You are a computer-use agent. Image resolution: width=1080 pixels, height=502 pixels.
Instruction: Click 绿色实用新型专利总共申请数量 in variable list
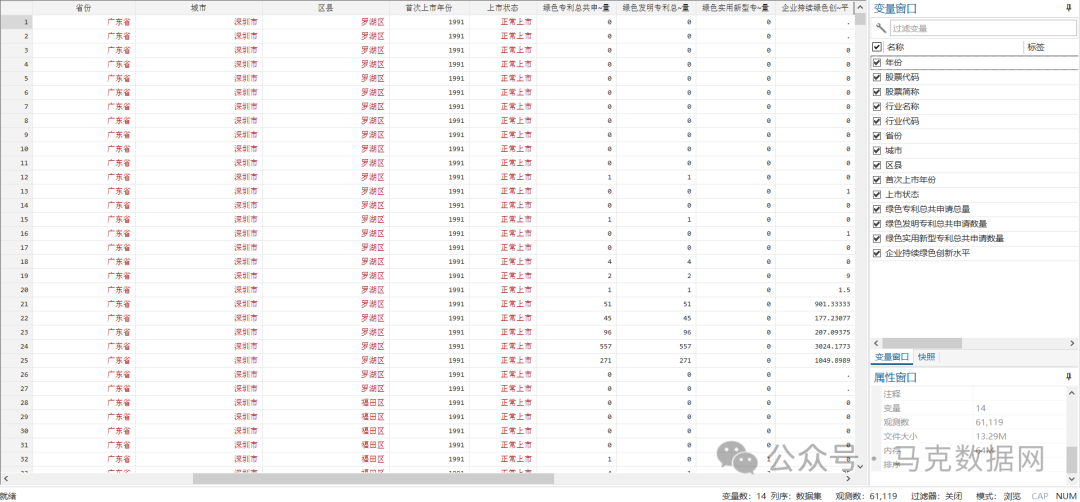[x=944, y=238]
